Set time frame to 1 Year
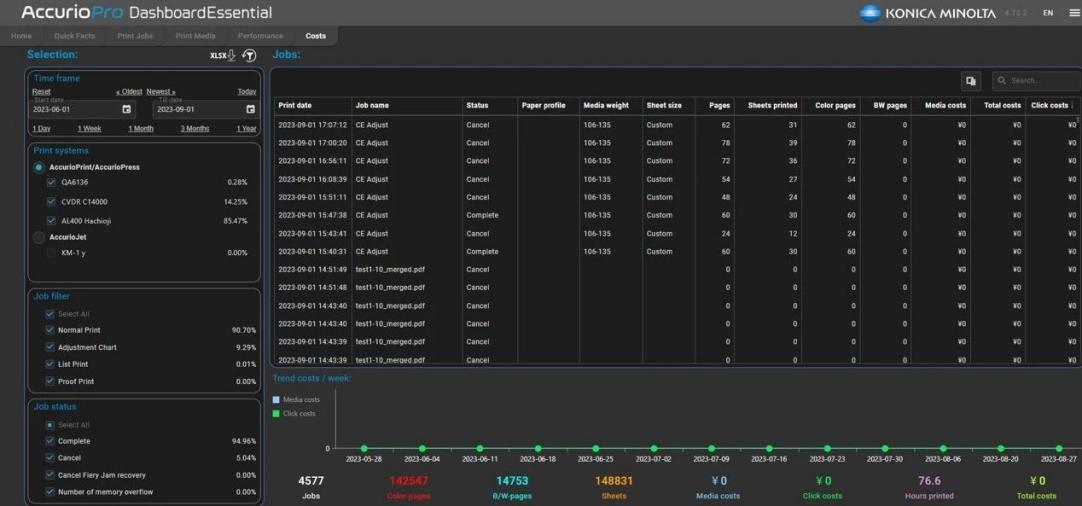The image size is (1082, 506). click(x=246, y=128)
